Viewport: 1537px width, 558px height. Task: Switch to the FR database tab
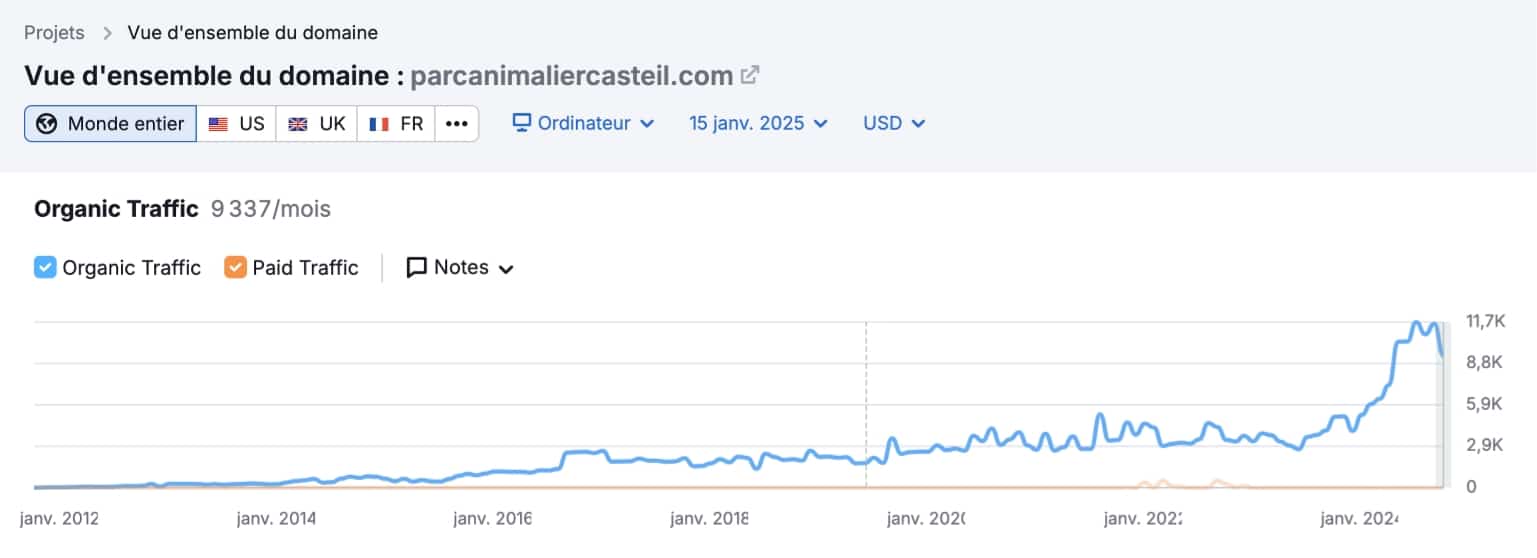pyautogui.click(x=396, y=124)
